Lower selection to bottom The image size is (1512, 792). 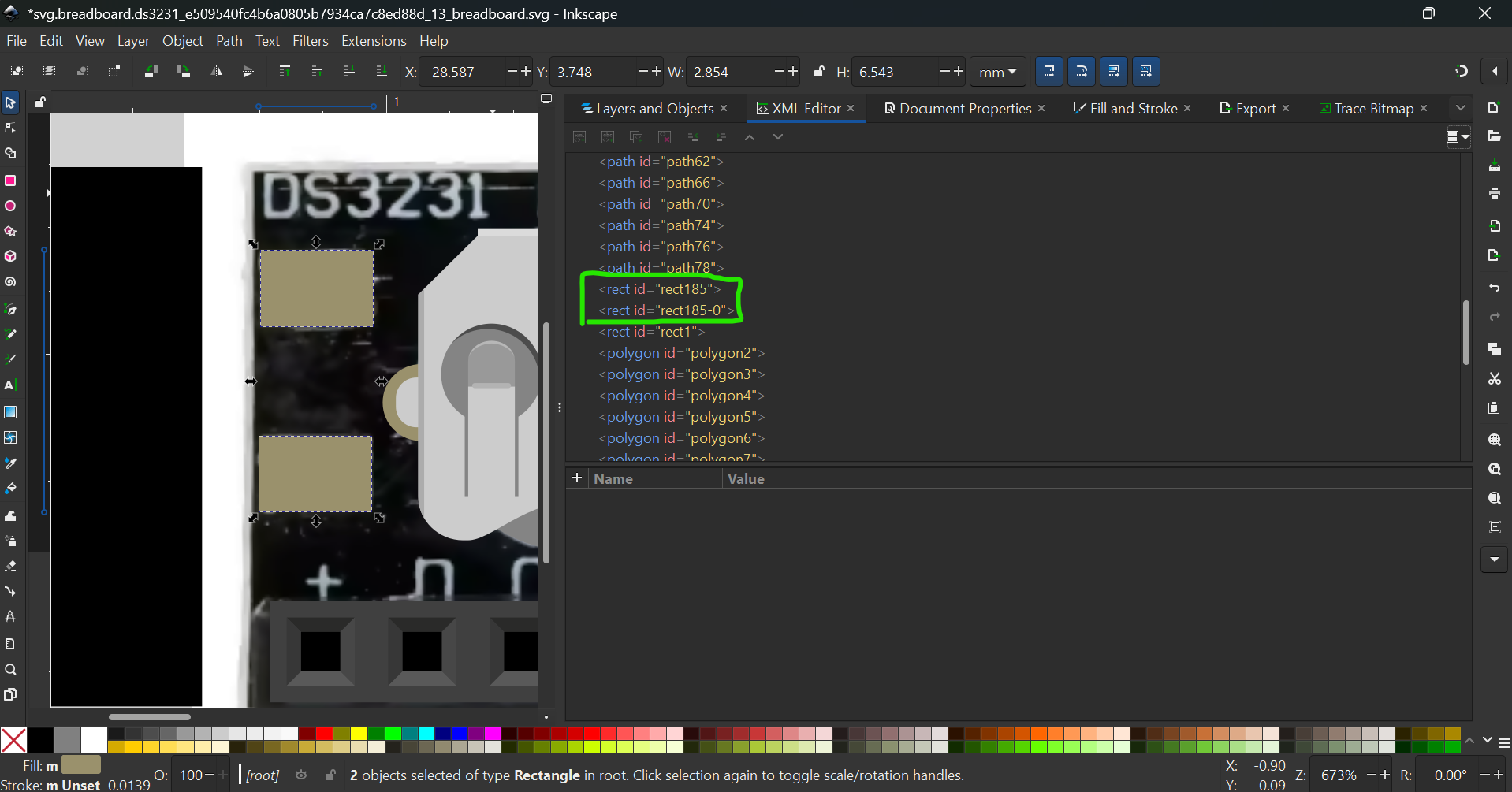[x=382, y=72]
